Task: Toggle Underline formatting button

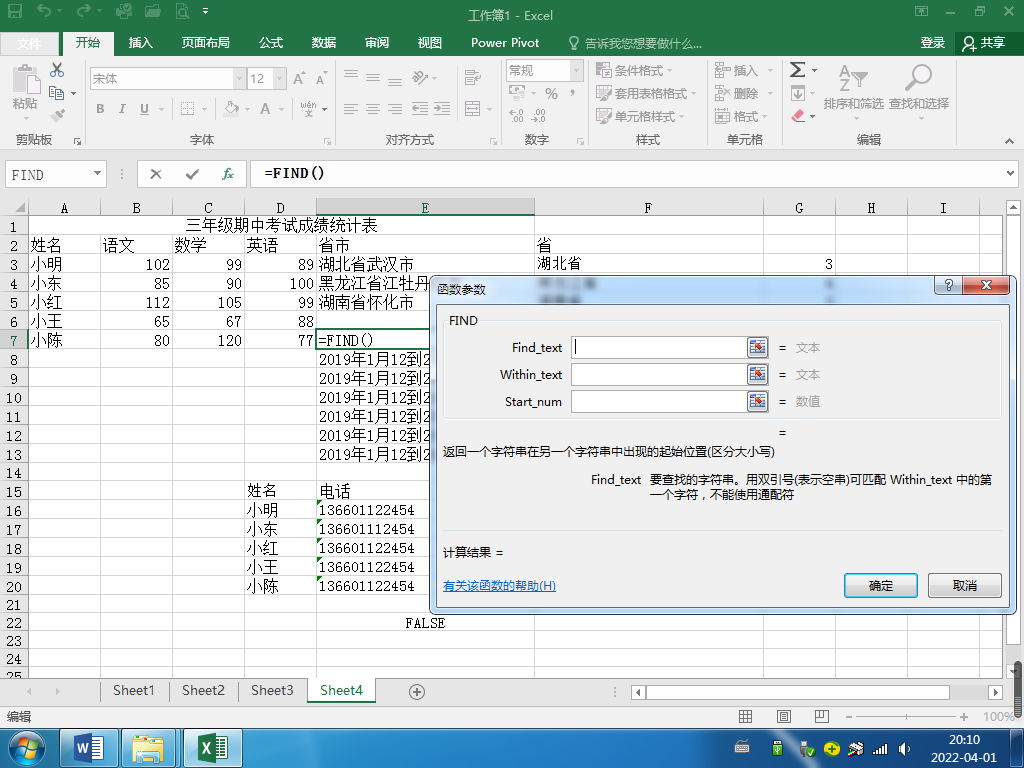Action: [144, 109]
